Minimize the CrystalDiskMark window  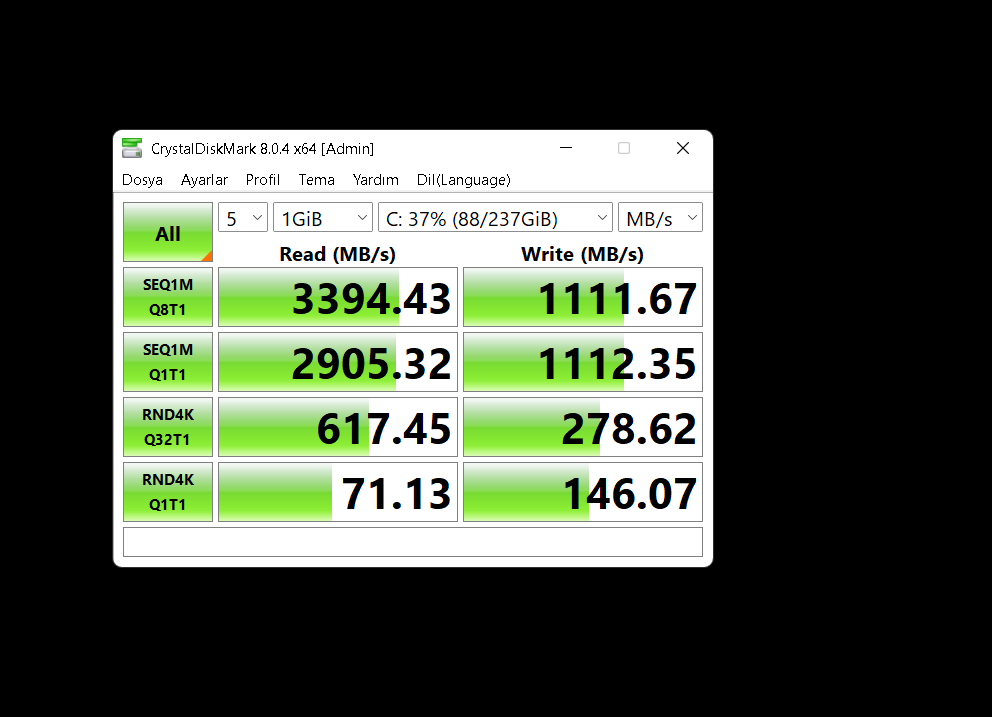point(566,148)
